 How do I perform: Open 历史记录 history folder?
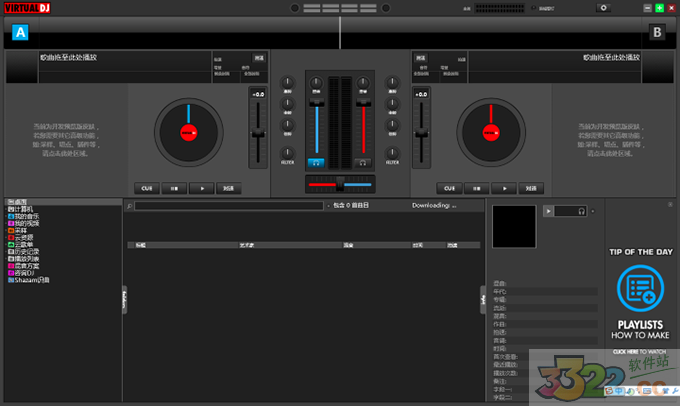(x=23, y=252)
